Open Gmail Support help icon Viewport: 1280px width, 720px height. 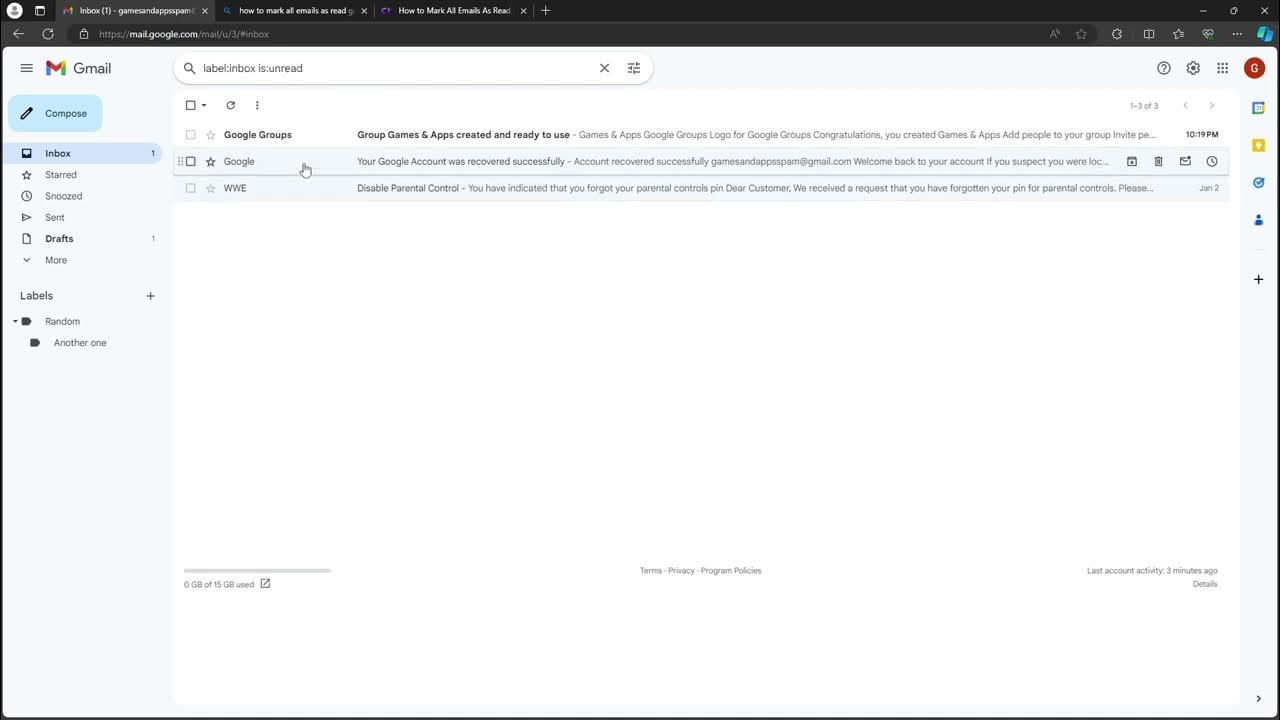coord(1164,68)
